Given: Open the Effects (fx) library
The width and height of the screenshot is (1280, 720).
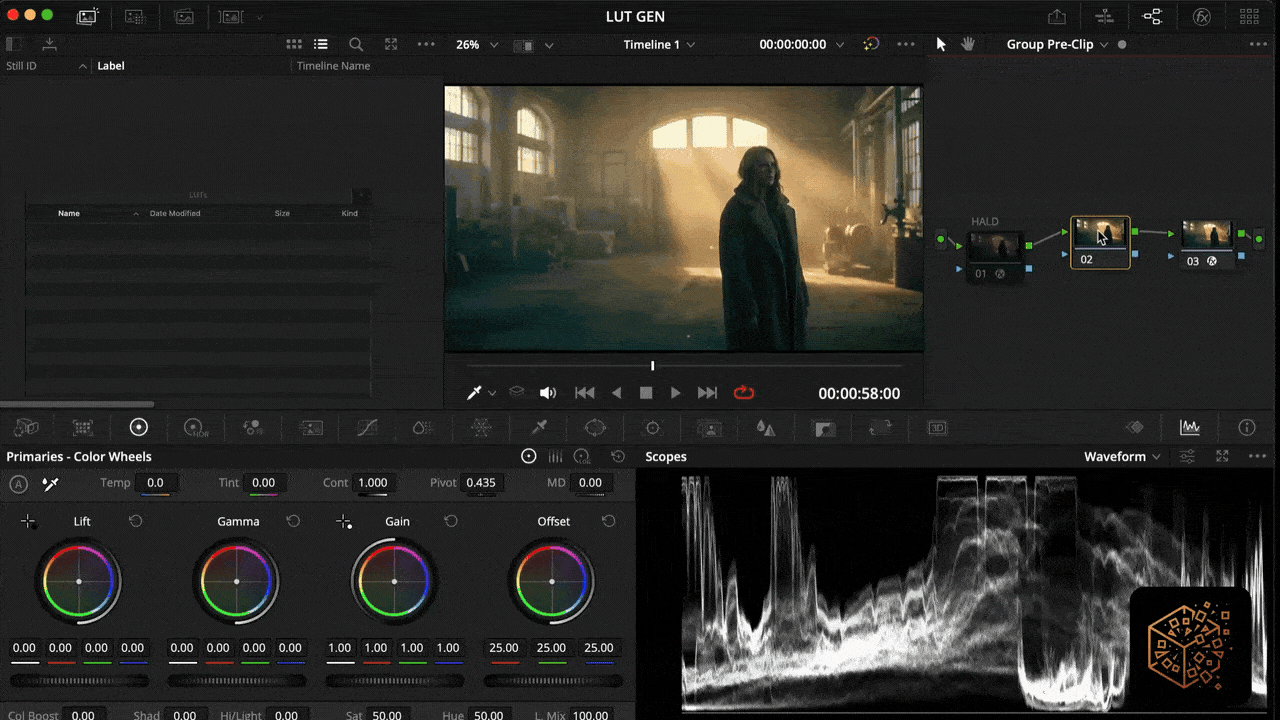Looking at the screenshot, I should coord(1202,16).
